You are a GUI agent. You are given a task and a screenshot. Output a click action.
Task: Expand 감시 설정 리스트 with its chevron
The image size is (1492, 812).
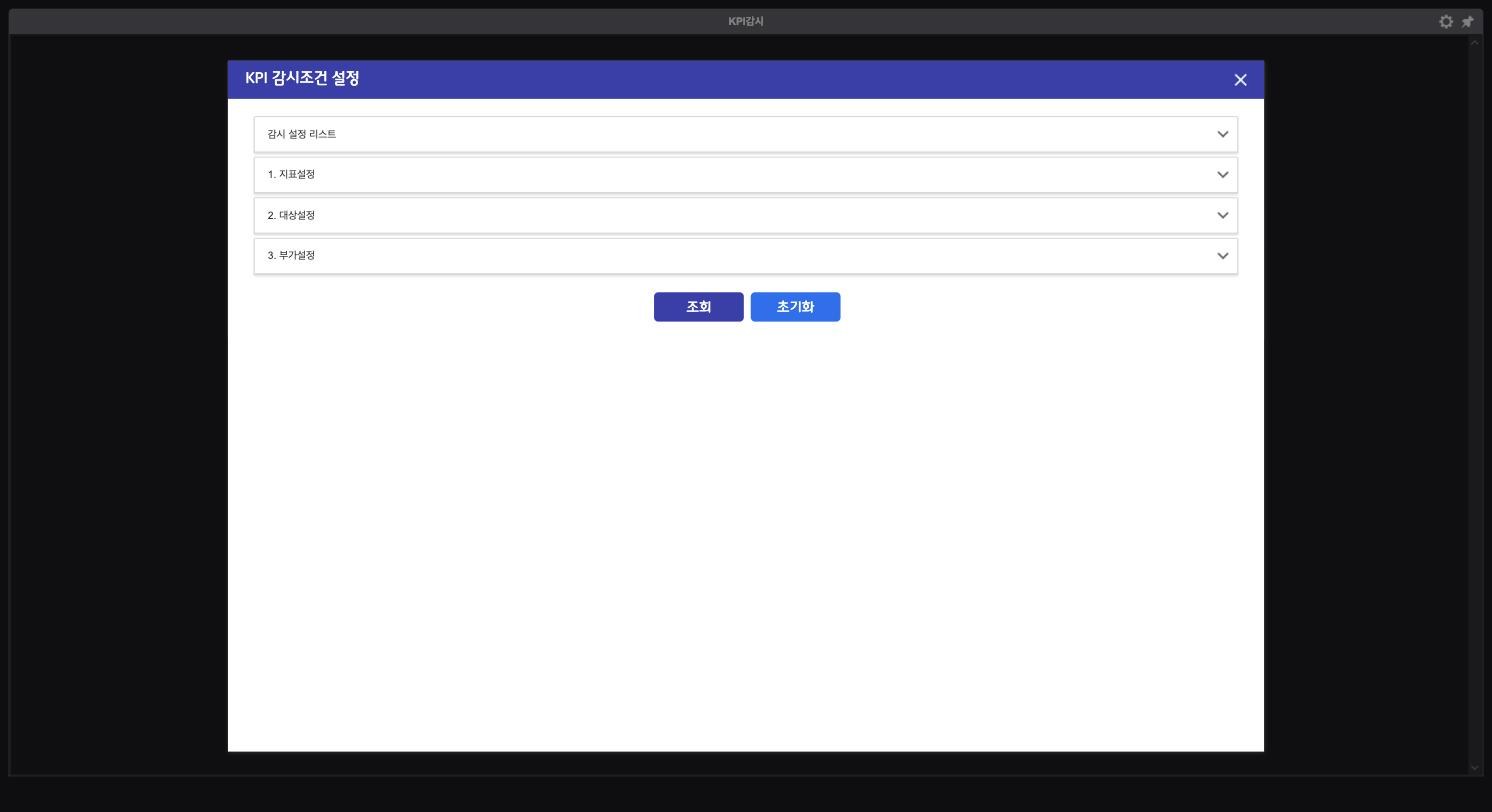[x=1222, y=134]
